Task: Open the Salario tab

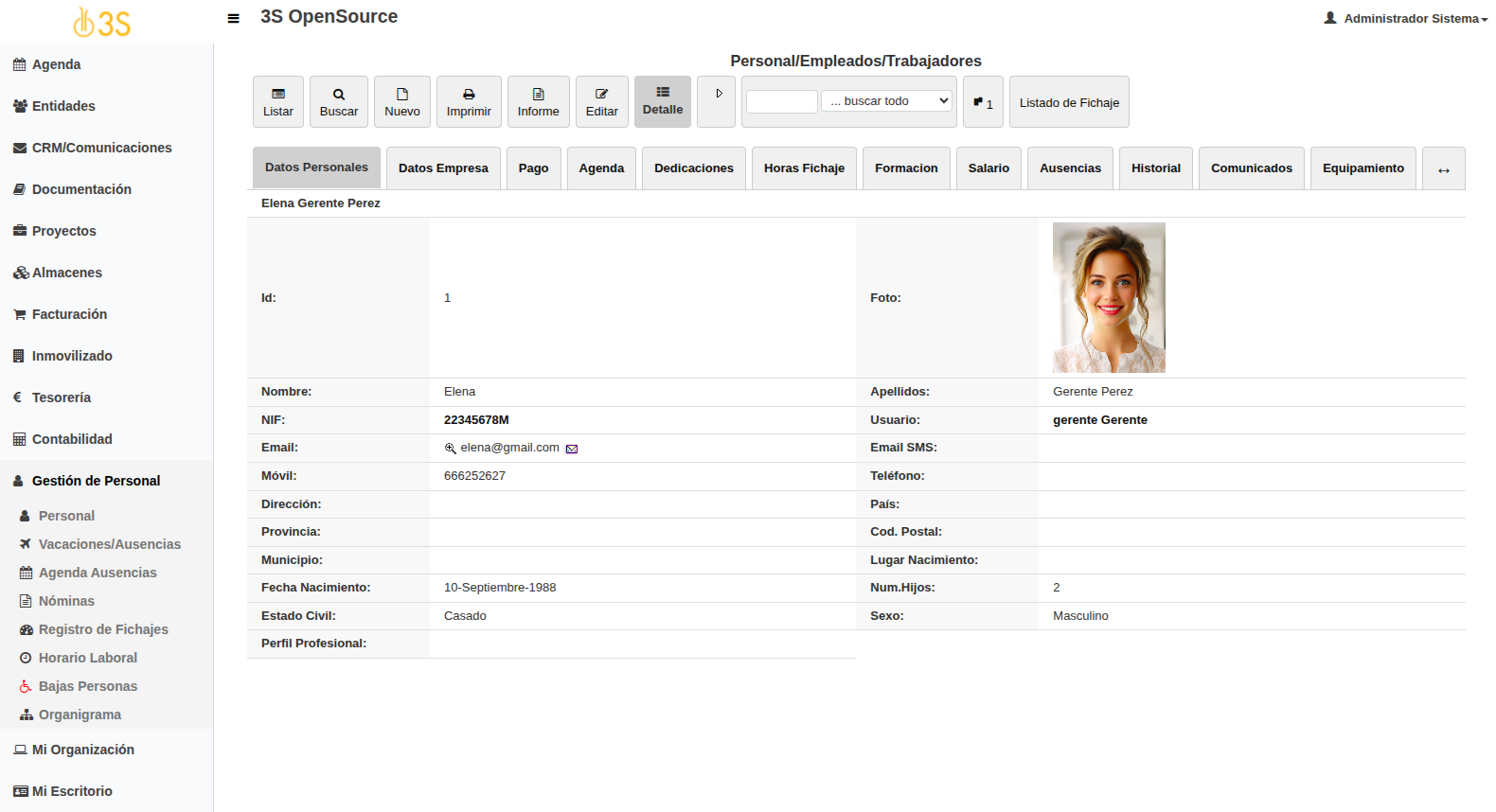Action: click(988, 168)
